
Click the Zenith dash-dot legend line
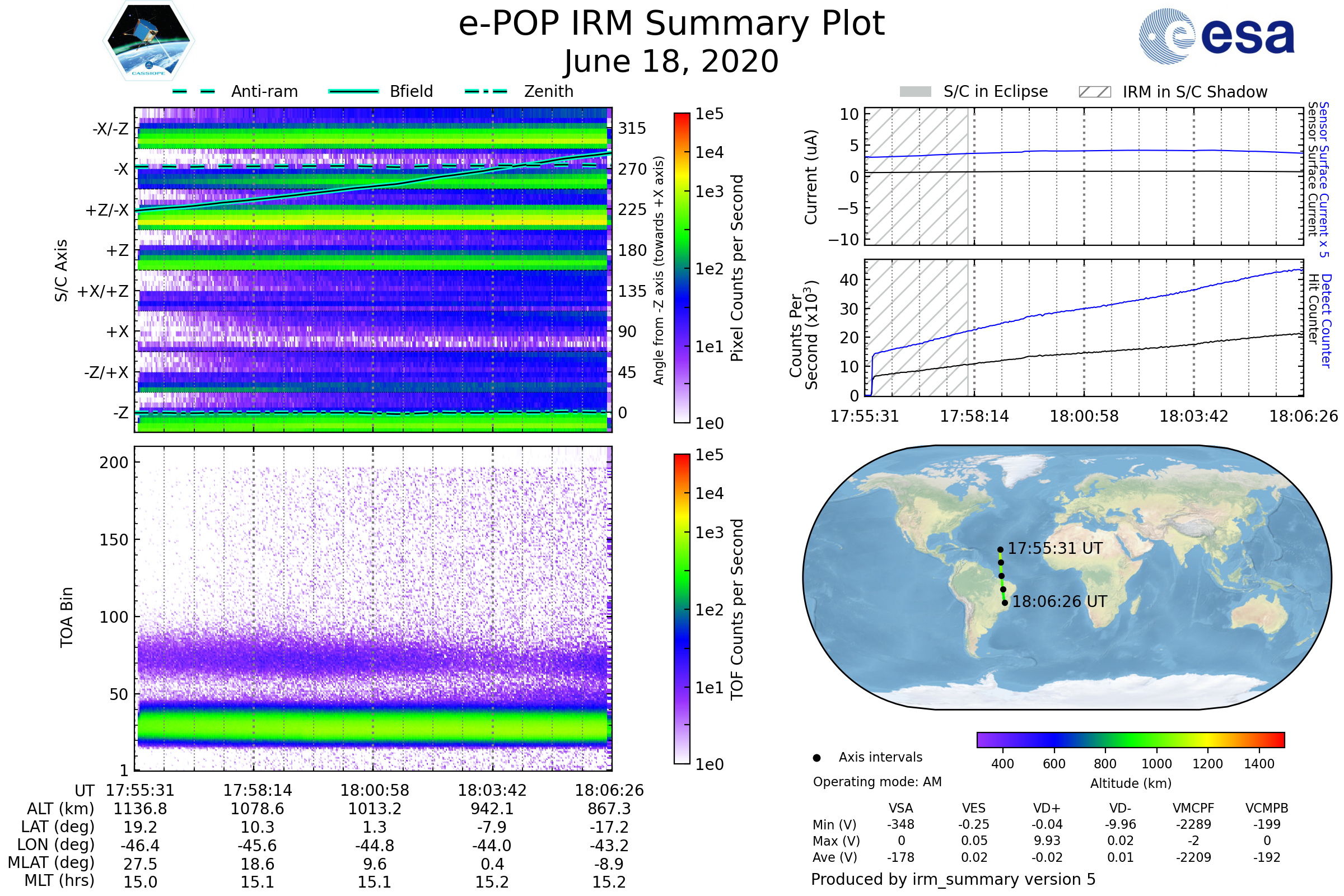pyautogui.click(x=486, y=91)
